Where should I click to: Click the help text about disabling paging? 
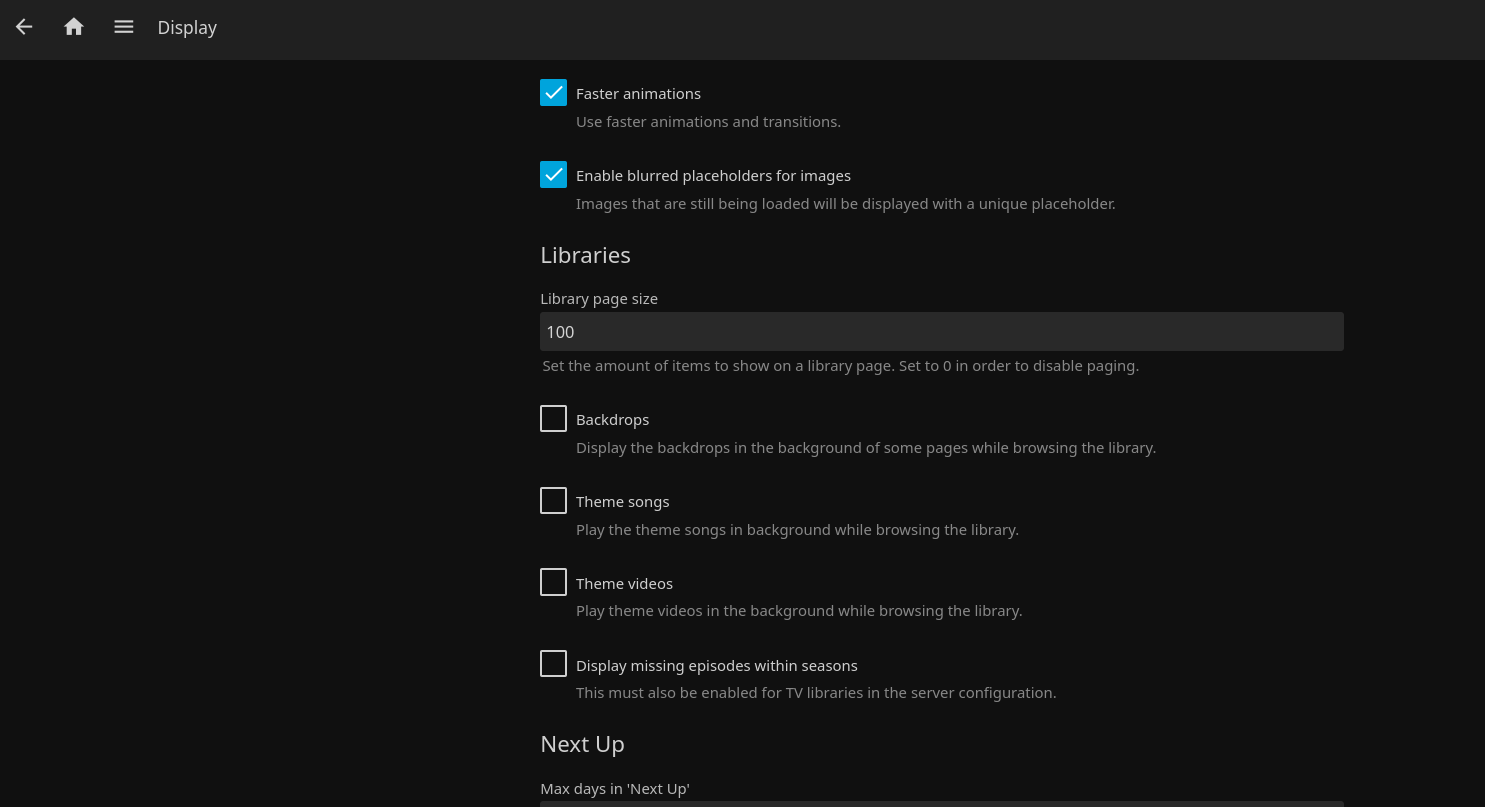point(840,366)
